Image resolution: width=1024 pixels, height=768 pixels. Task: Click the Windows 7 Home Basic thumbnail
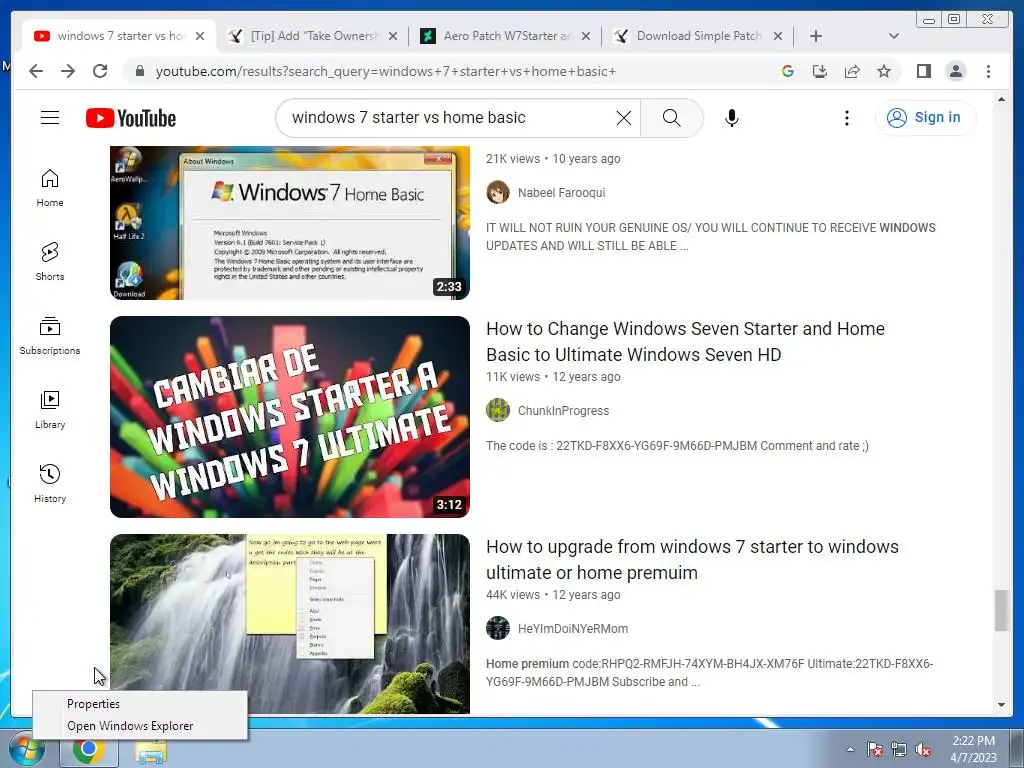tap(289, 223)
